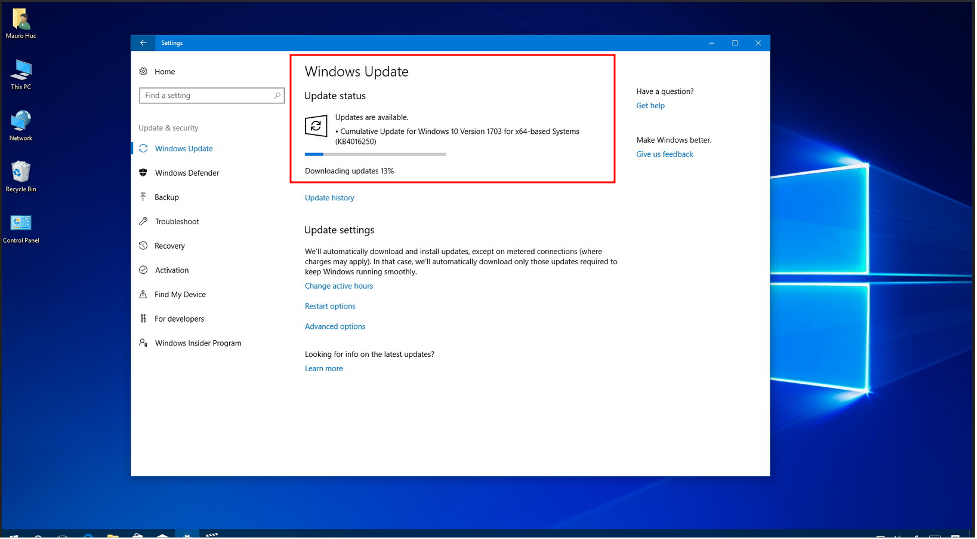Click the Get help link
977x539 pixels.
651,105
